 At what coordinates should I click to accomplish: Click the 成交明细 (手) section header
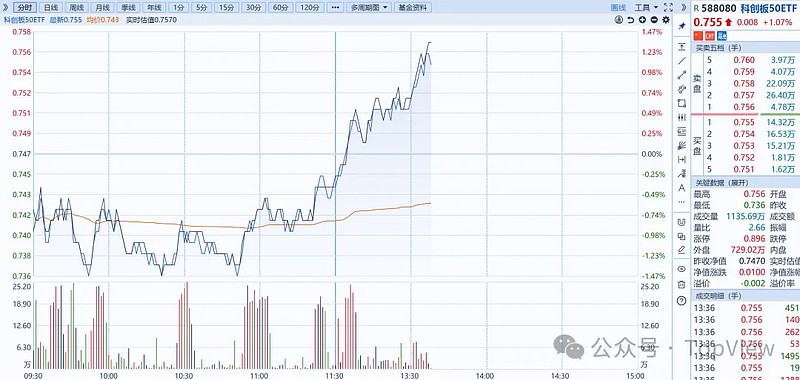[x=745, y=296]
